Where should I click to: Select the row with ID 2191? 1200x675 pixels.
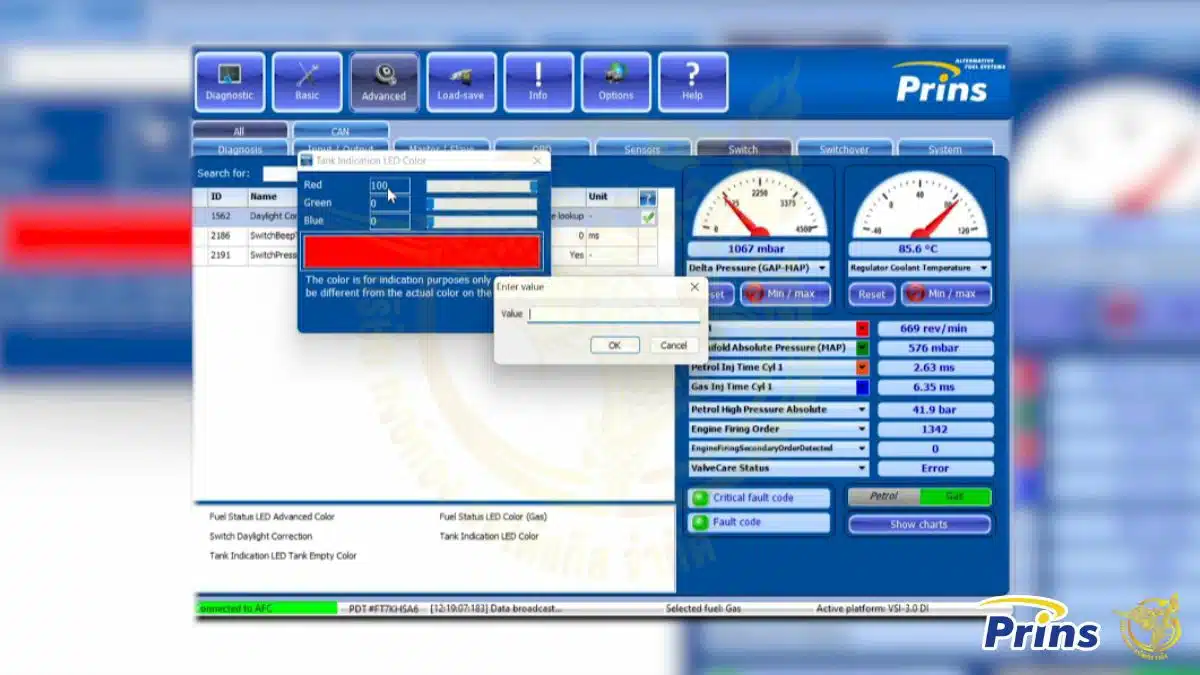425,255
